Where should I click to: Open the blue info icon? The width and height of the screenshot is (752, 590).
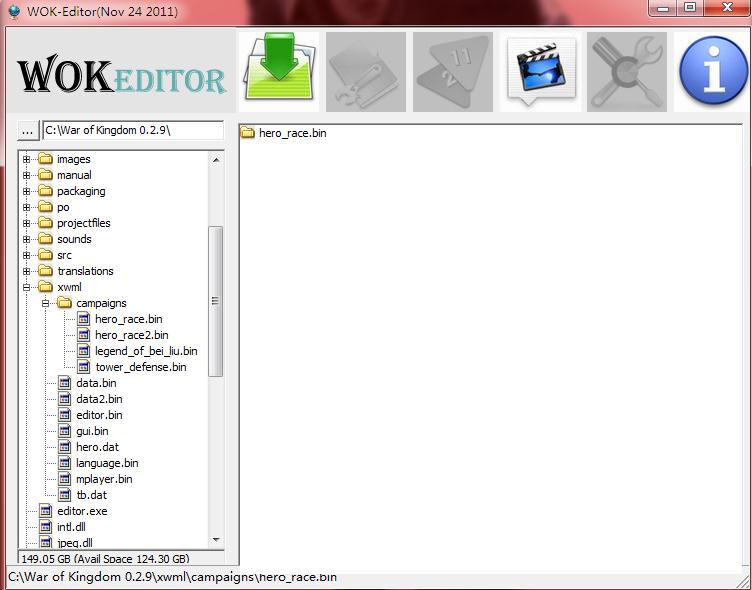tap(713, 72)
